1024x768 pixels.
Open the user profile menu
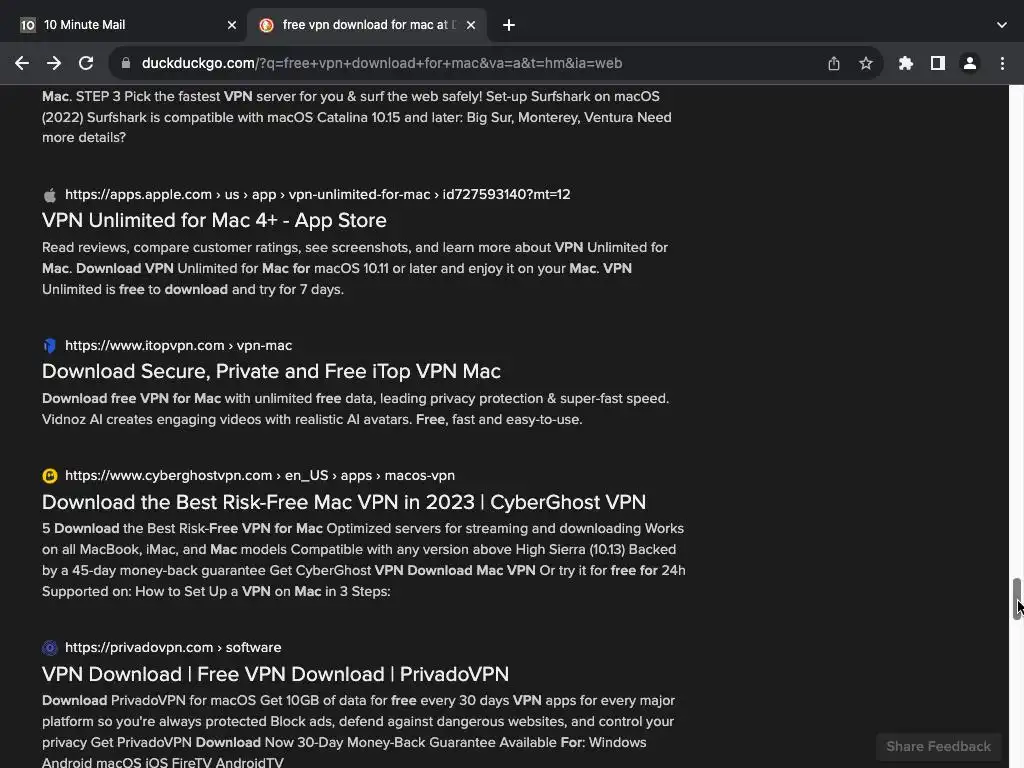coord(970,63)
